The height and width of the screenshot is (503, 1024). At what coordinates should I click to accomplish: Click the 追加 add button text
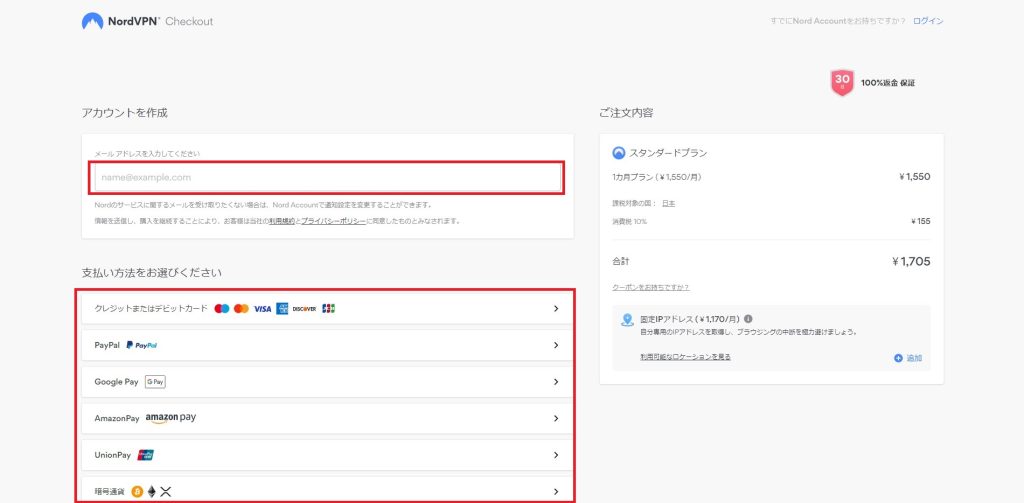[x=914, y=358]
